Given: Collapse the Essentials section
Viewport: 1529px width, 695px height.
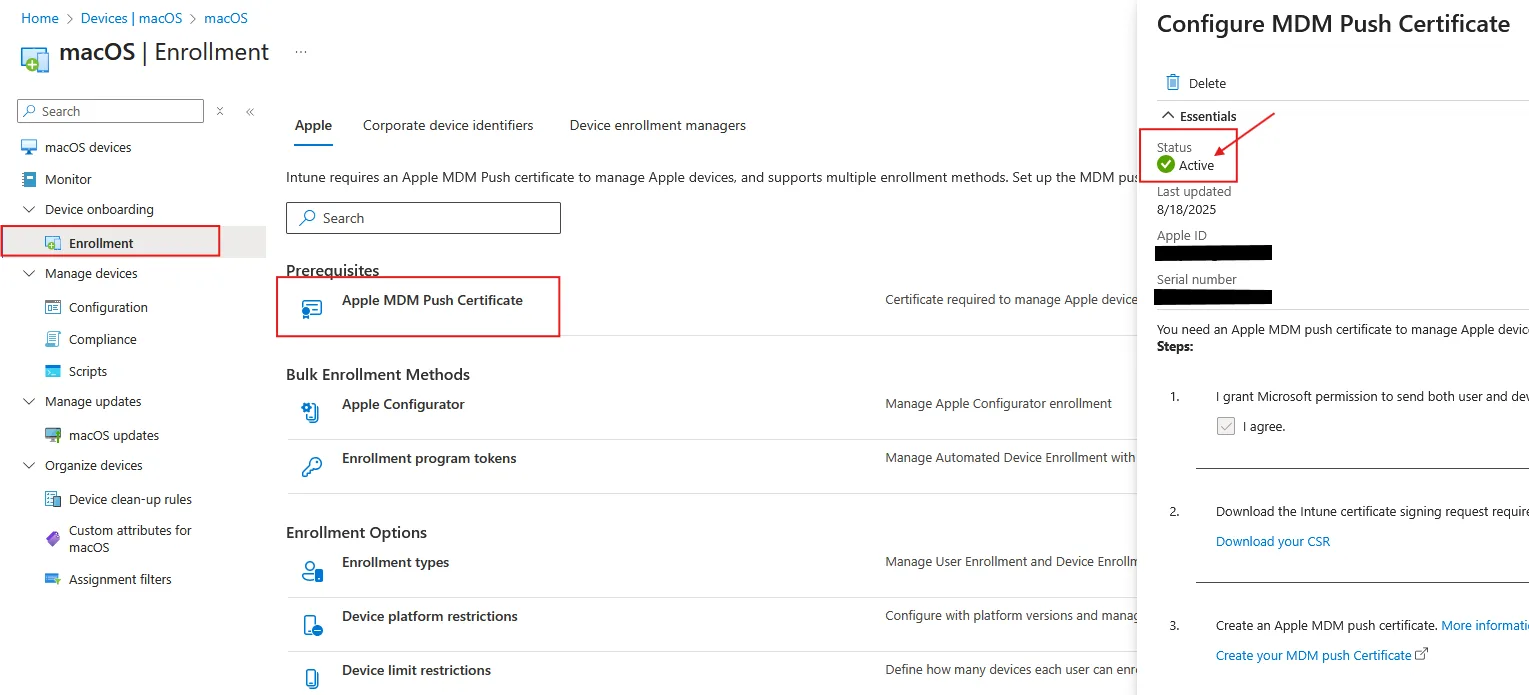Looking at the screenshot, I should pos(1167,116).
